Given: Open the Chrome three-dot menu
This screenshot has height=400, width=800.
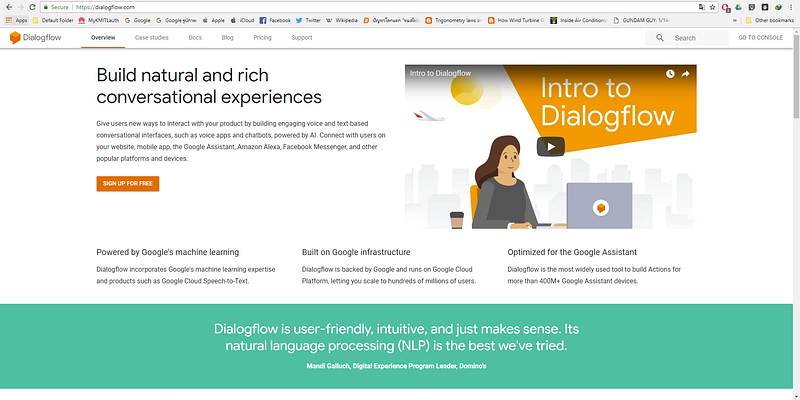Looking at the screenshot, I should [x=791, y=7].
